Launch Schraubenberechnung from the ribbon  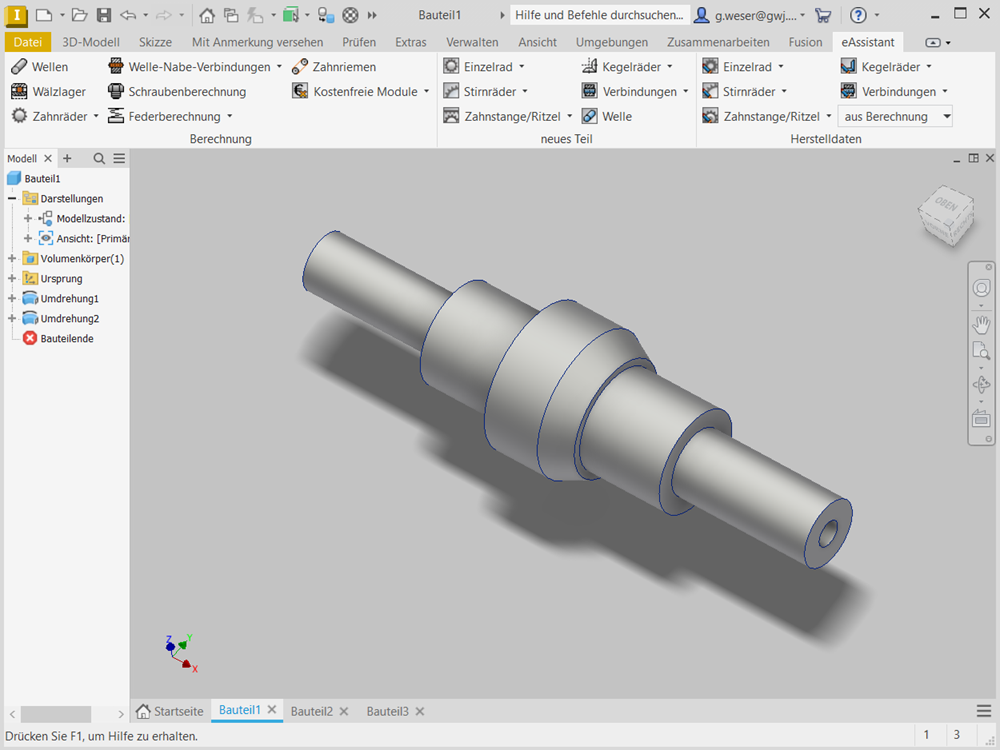click(116, 92)
